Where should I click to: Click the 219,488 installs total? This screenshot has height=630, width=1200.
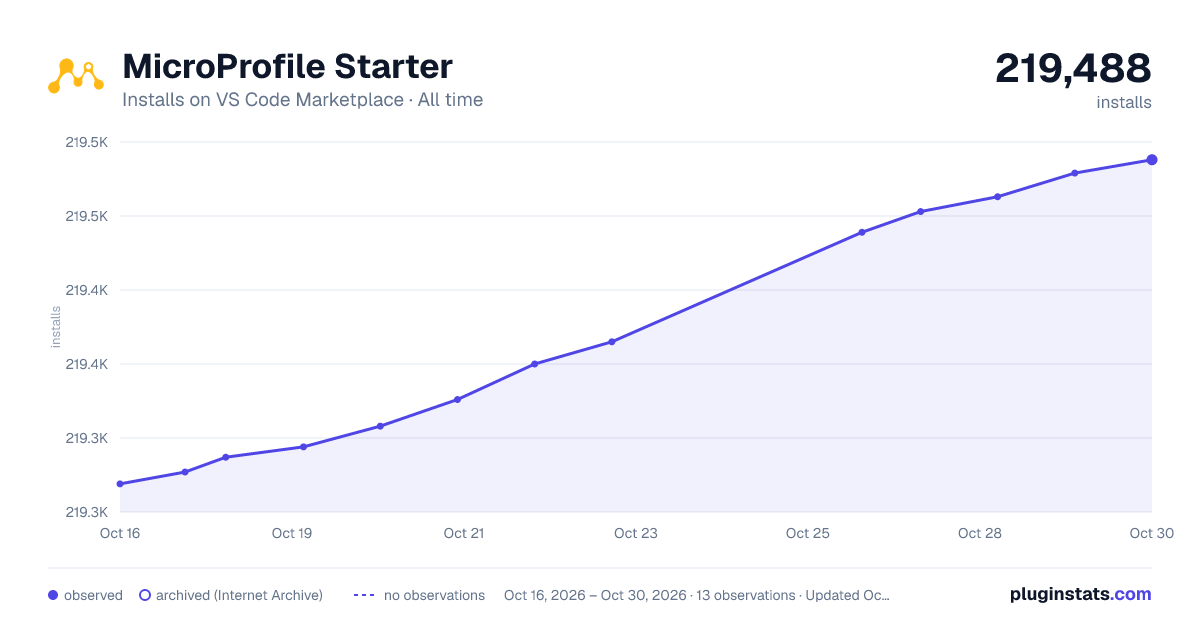pos(1073,68)
